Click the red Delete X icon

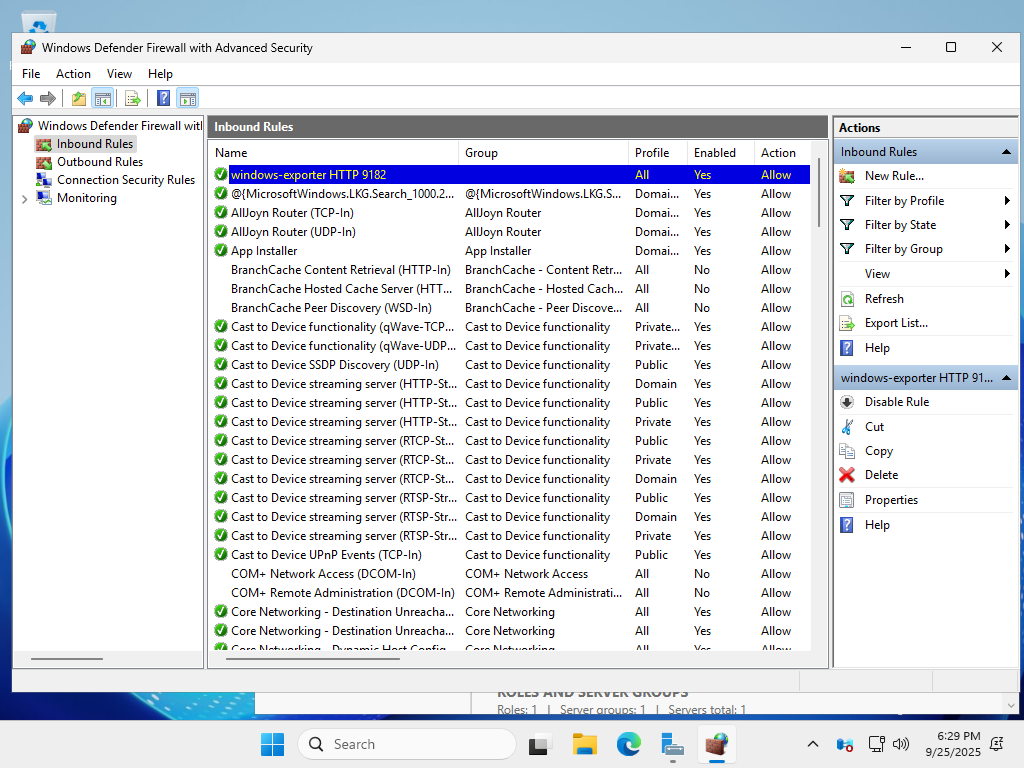tap(847, 475)
